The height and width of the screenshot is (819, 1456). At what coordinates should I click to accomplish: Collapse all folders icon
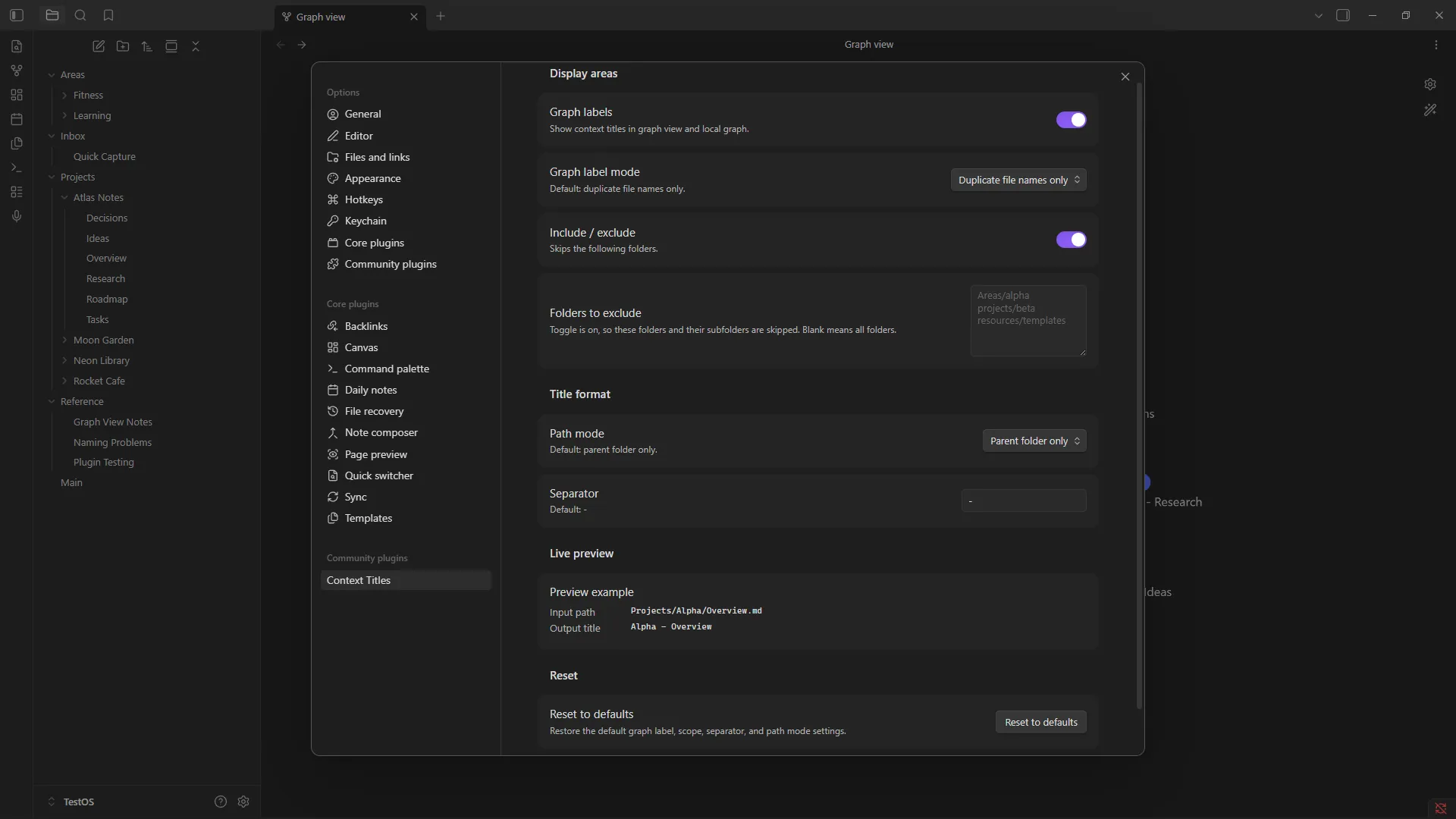click(196, 46)
